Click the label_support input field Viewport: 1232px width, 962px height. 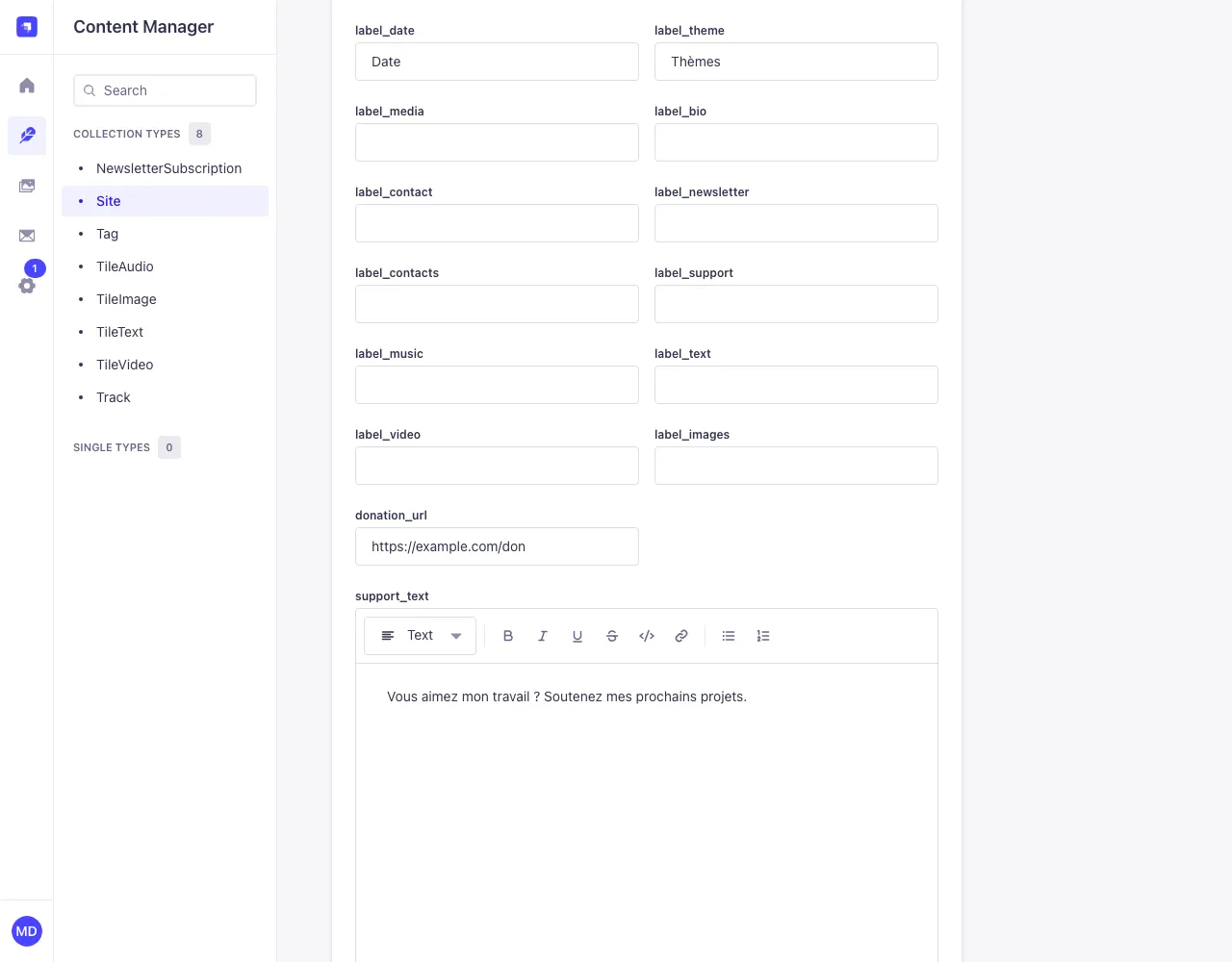tap(796, 304)
